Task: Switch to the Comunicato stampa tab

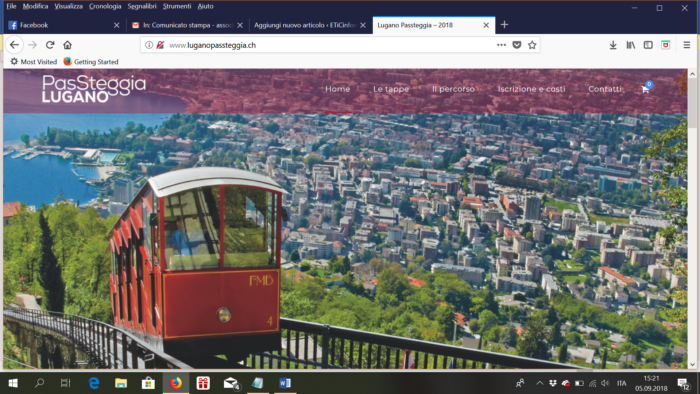Action: click(x=187, y=25)
